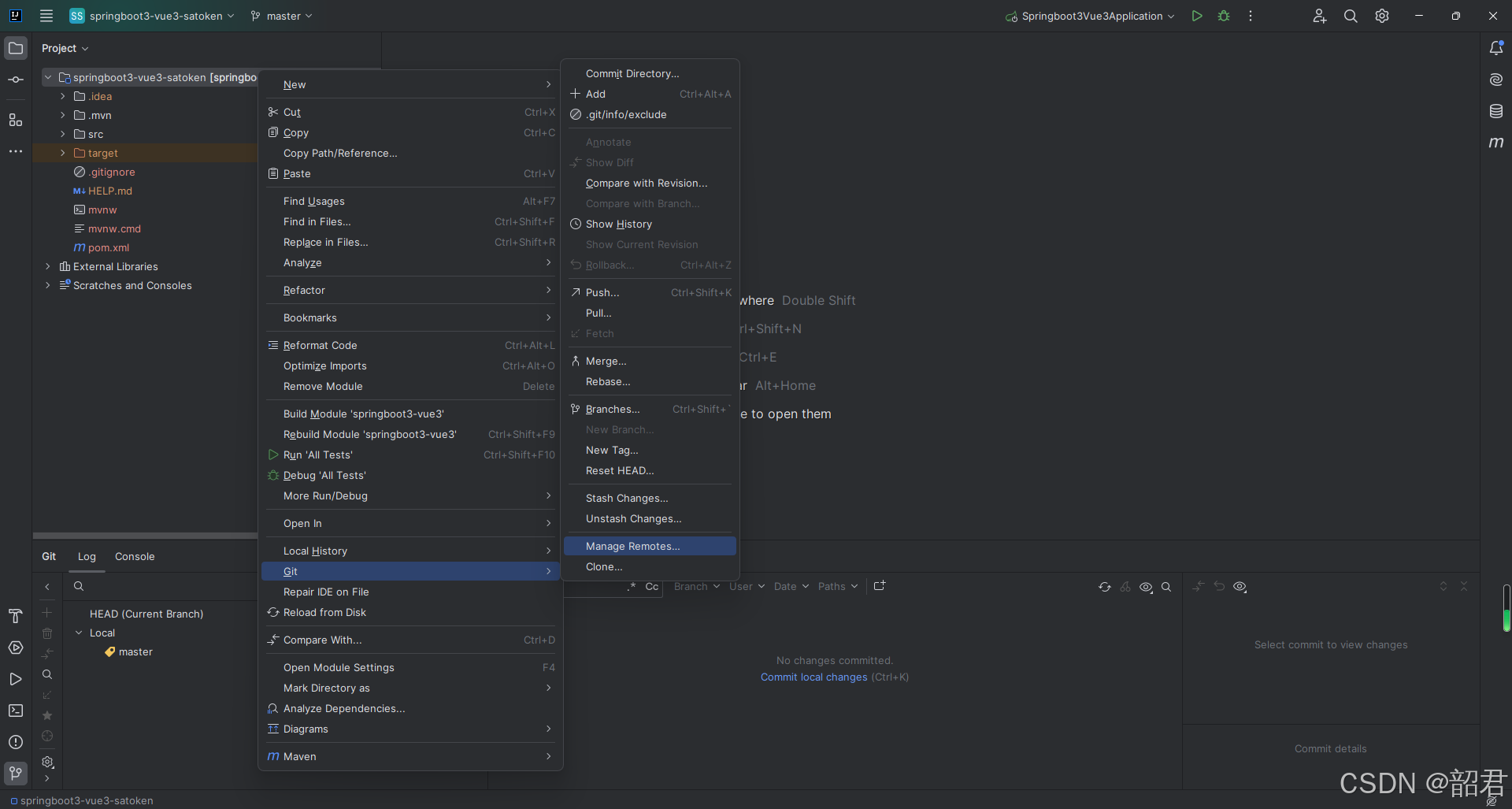Viewport: 1512px width, 809px height.
Task: Select pom.xml file
Action: (108, 247)
